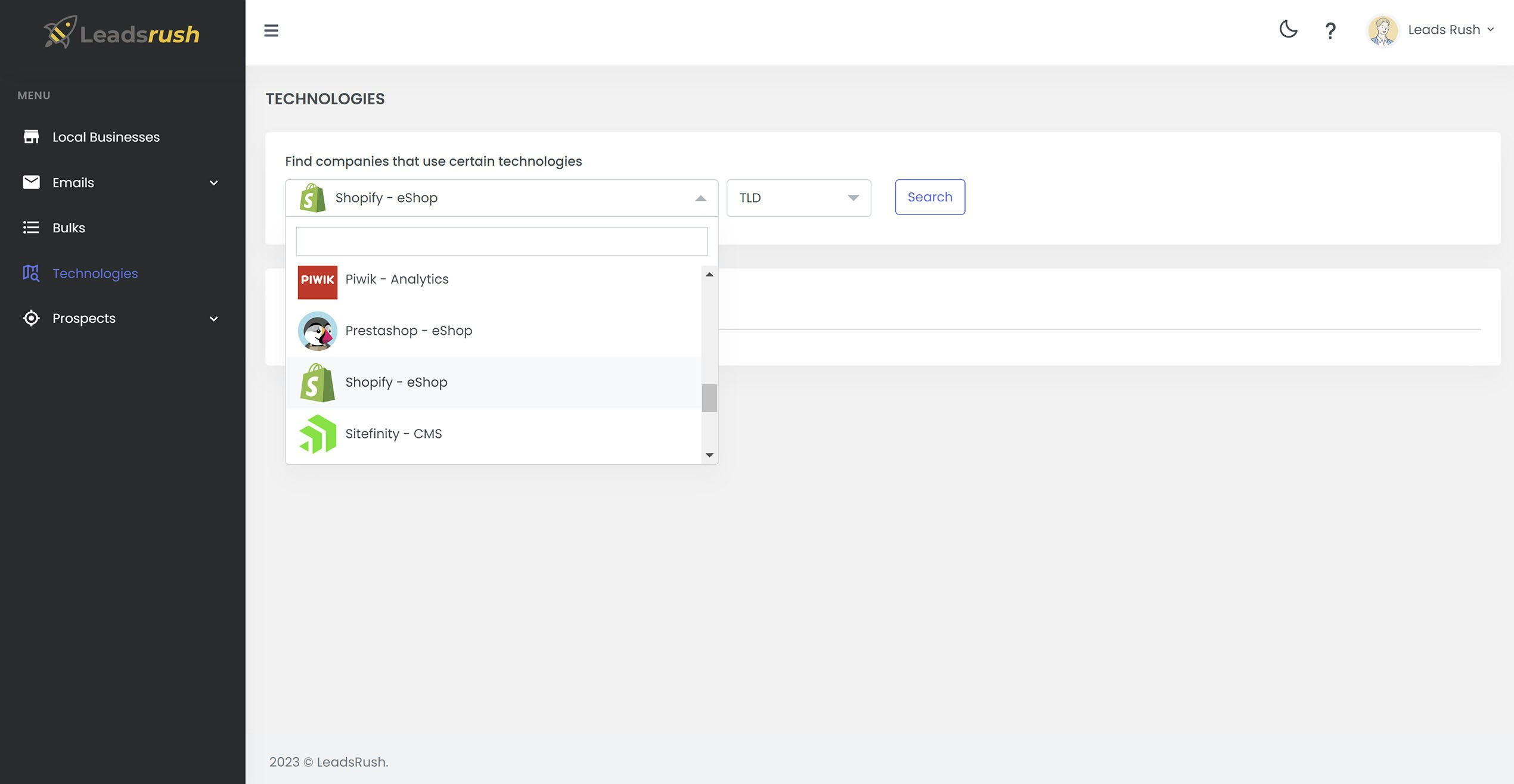Screen dimensions: 1514x784
Task: Expand the Emails submenu chevron
Action: (x=214, y=183)
